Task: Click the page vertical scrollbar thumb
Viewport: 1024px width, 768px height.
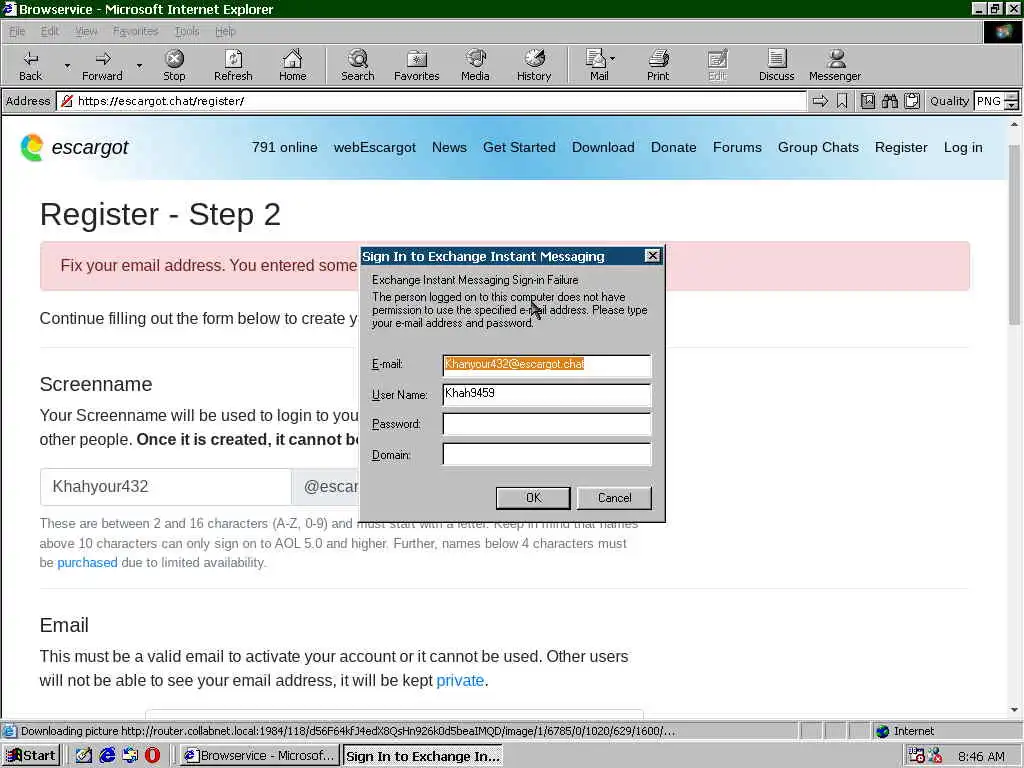Action: pos(1014,235)
